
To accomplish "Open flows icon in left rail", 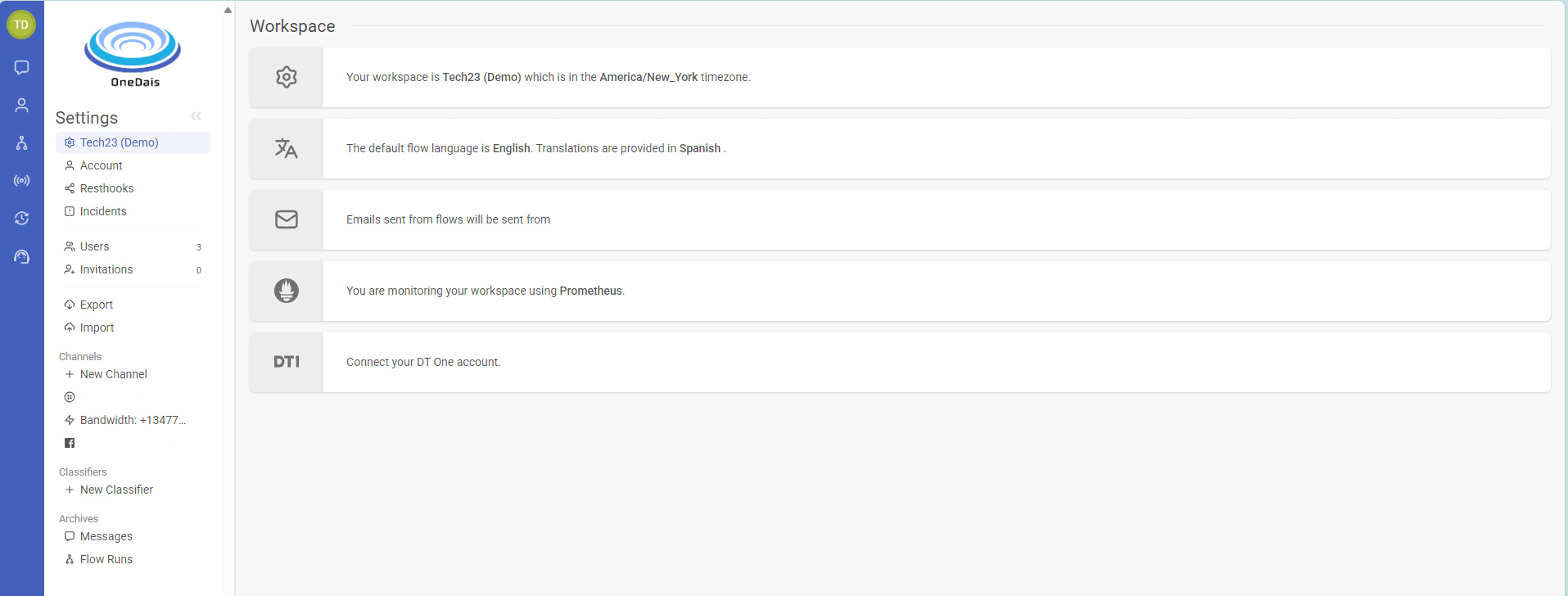I will click(x=22, y=143).
